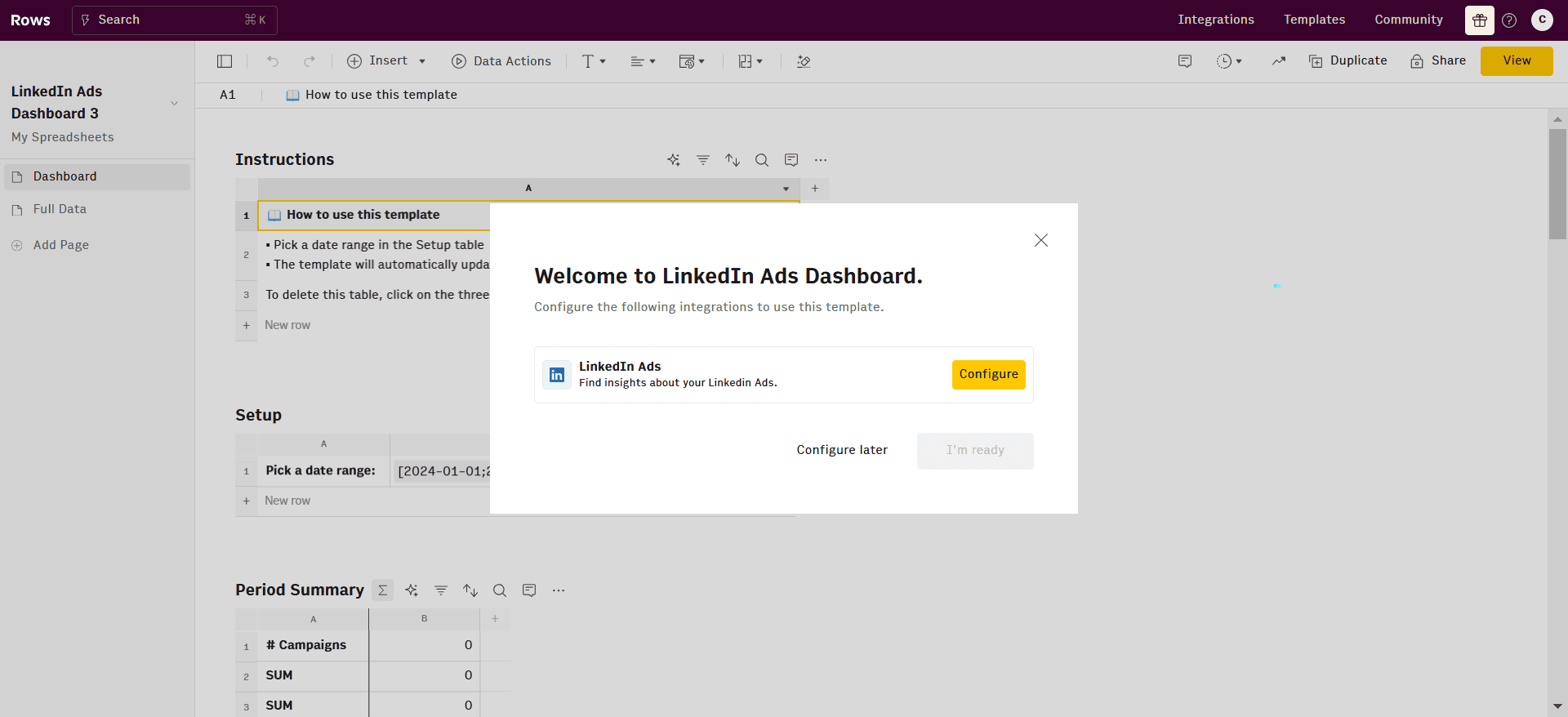
Task: Add a column to Instructions table
Action: pos(815,189)
